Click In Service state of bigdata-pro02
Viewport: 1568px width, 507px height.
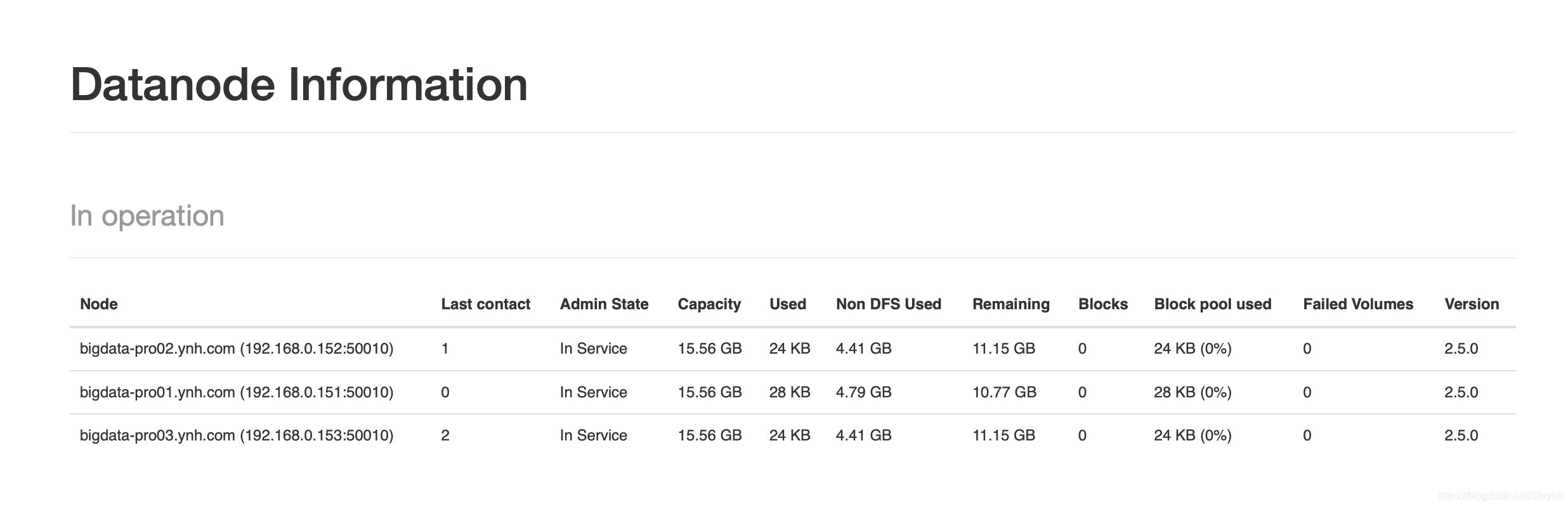point(594,349)
